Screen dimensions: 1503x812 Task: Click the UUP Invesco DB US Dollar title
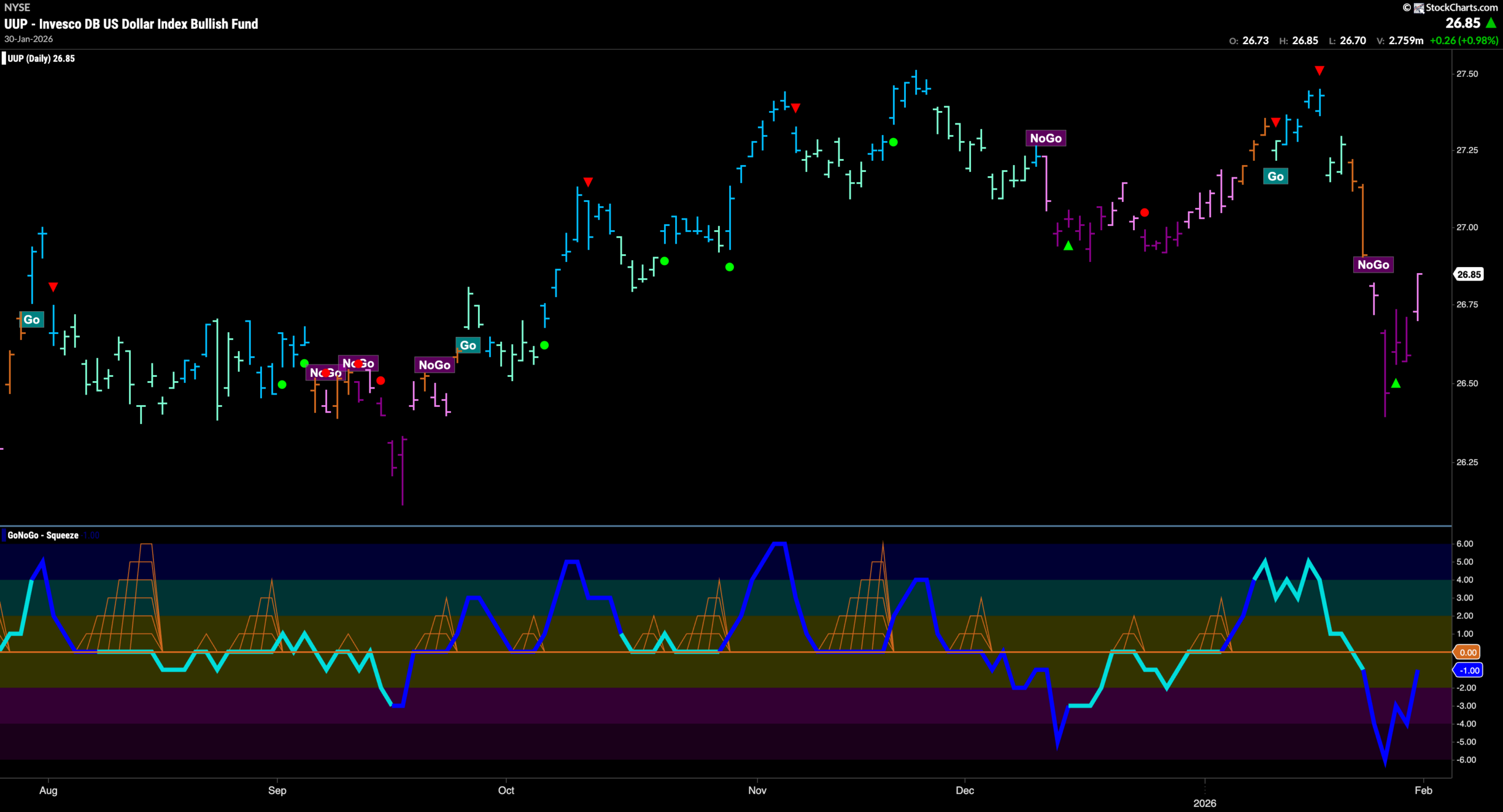tap(131, 24)
